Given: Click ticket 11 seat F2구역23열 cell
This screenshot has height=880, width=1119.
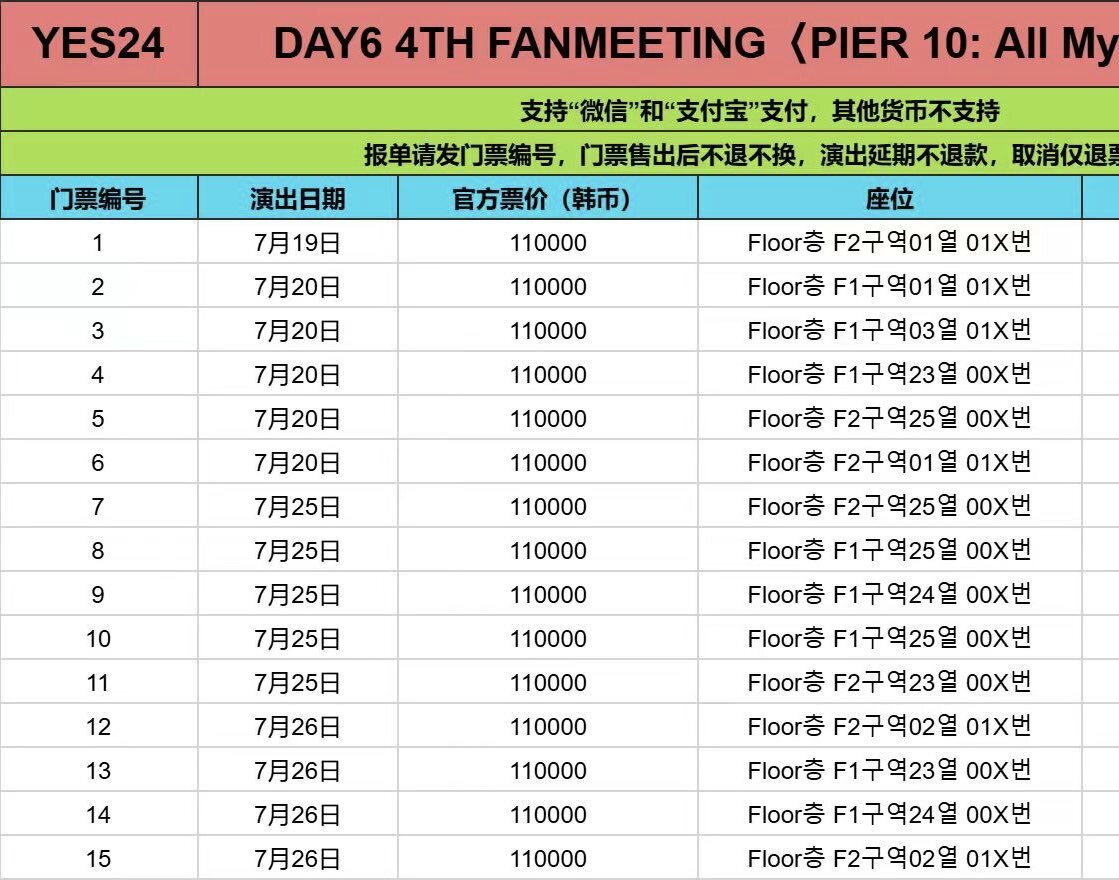Looking at the screenshot, I should pyautogui.click(x=890, y=682).
